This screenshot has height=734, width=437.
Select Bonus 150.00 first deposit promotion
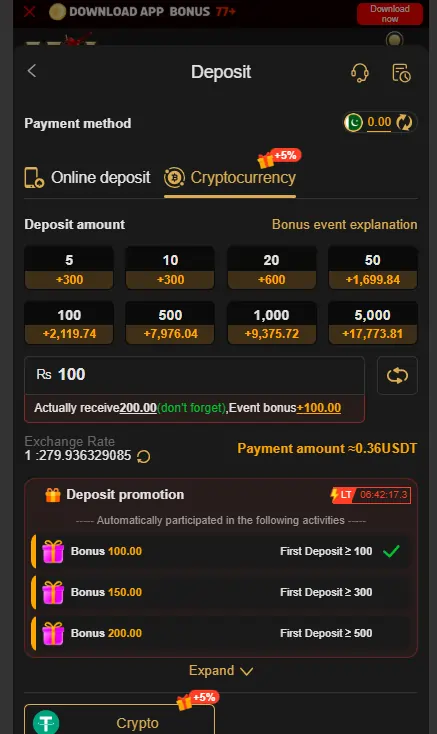click(x=221, y=592)
